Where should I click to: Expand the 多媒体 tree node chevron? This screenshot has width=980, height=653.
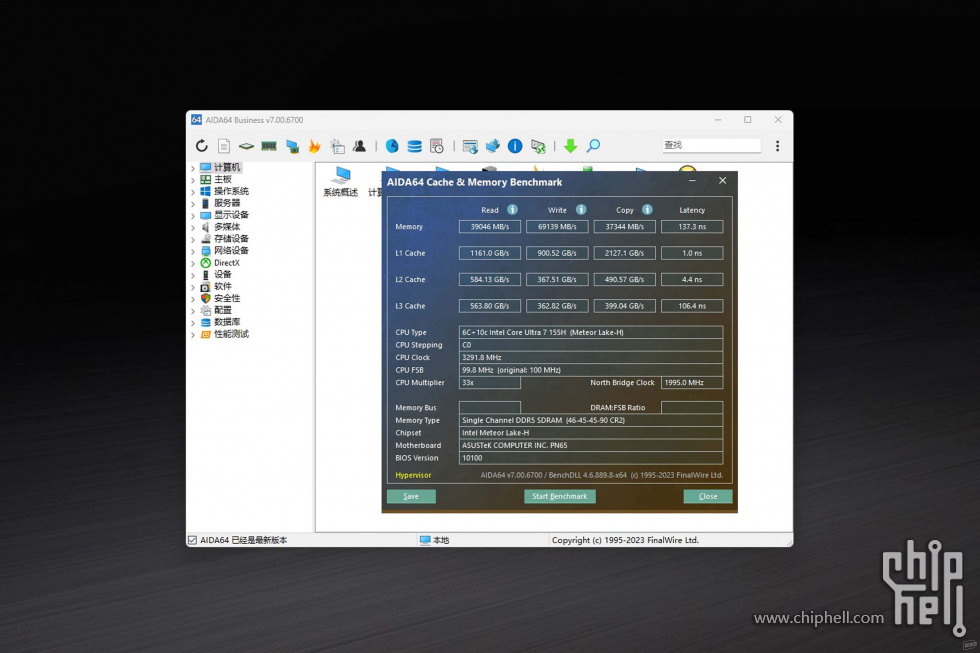192,227
